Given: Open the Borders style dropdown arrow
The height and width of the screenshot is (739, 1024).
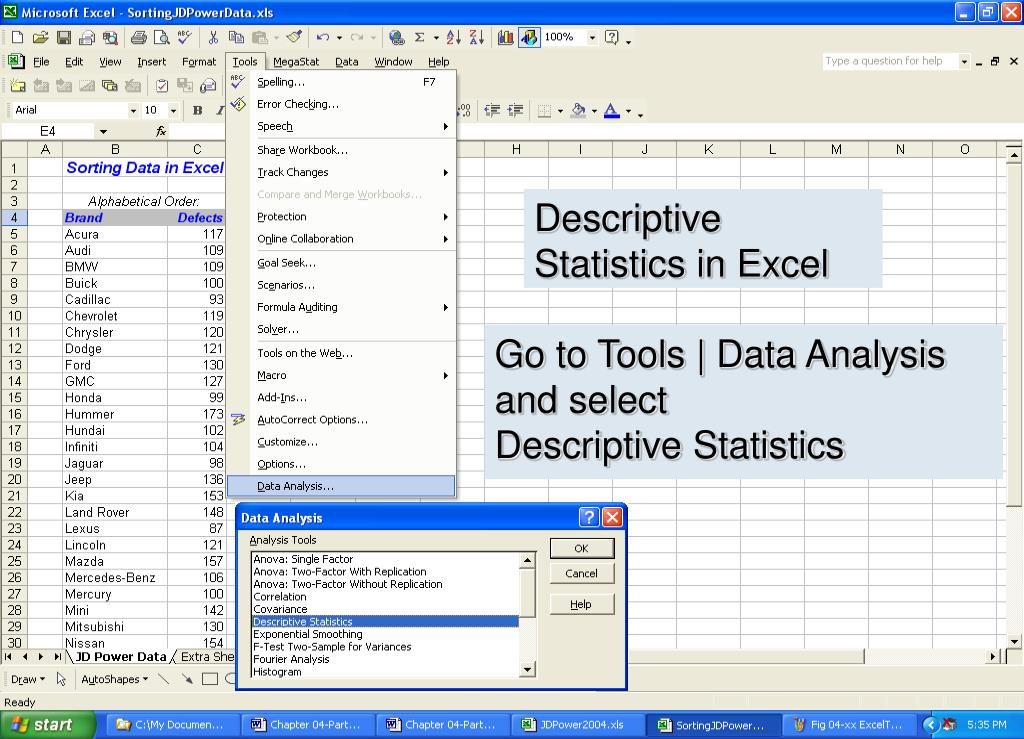Looking at the screenshot, I should tap(560, 110).
